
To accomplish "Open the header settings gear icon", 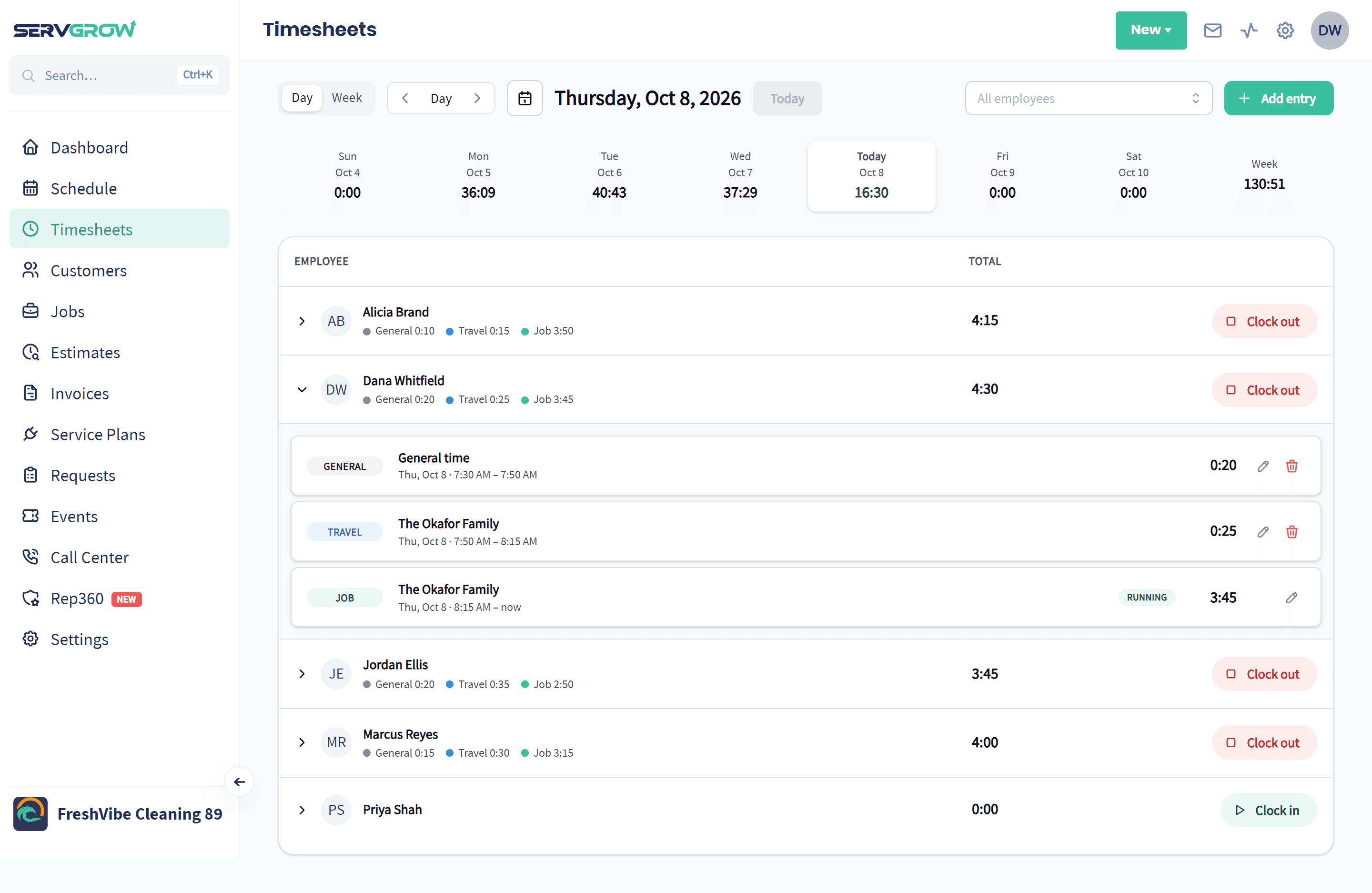I will click(x=1284, y=30).
